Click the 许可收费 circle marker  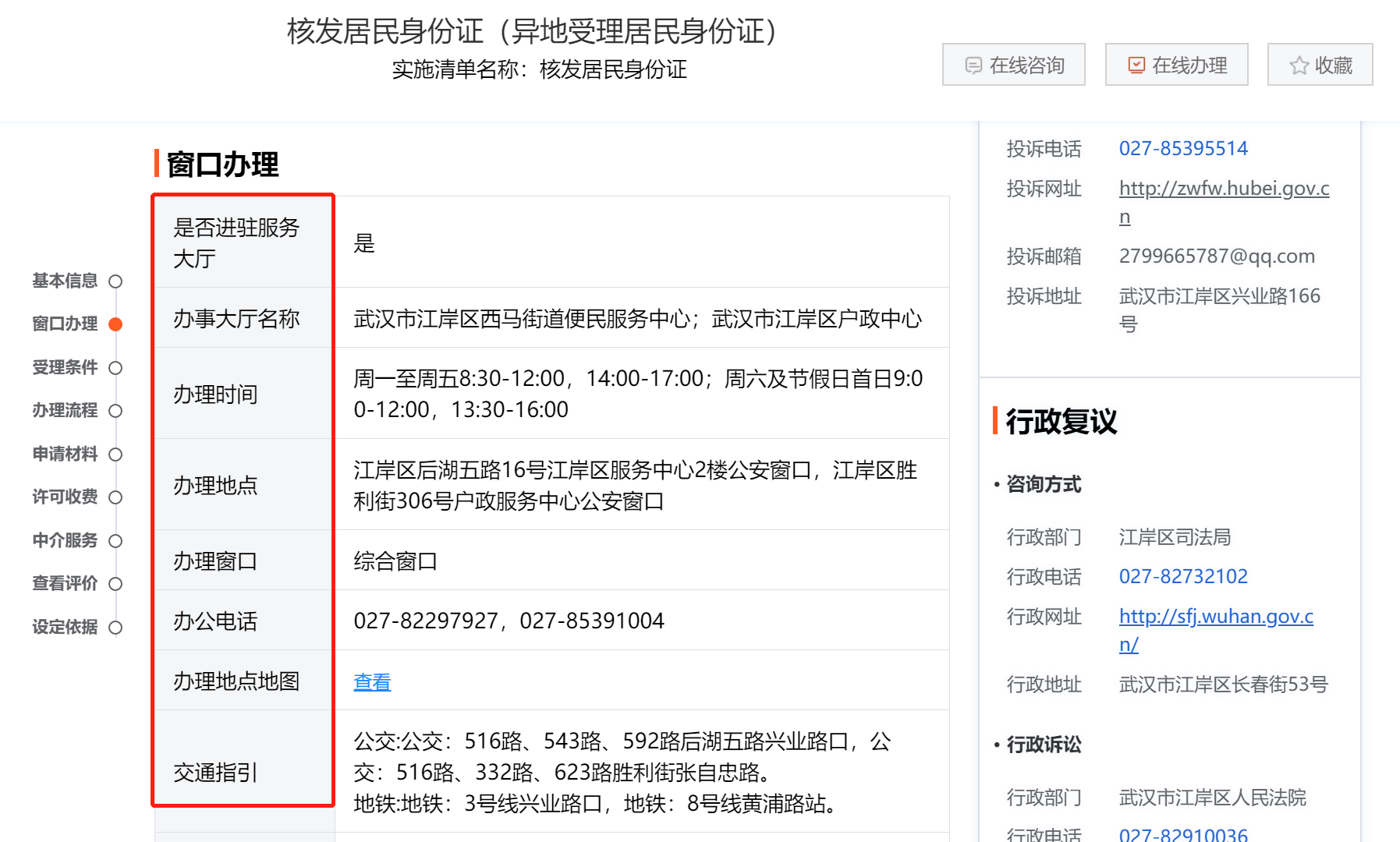tap(115, 497)
